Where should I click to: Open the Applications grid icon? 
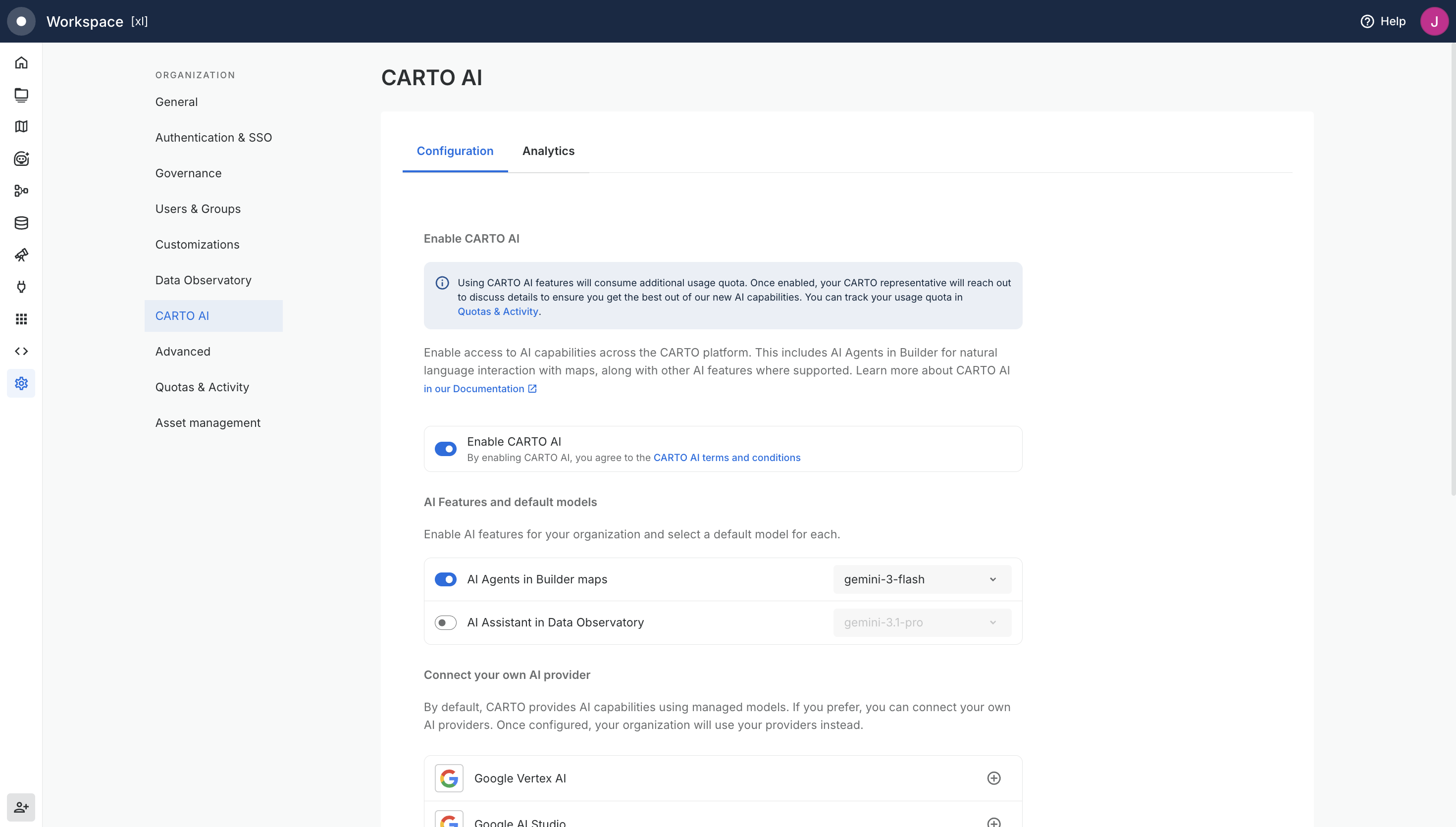point(21,319)
